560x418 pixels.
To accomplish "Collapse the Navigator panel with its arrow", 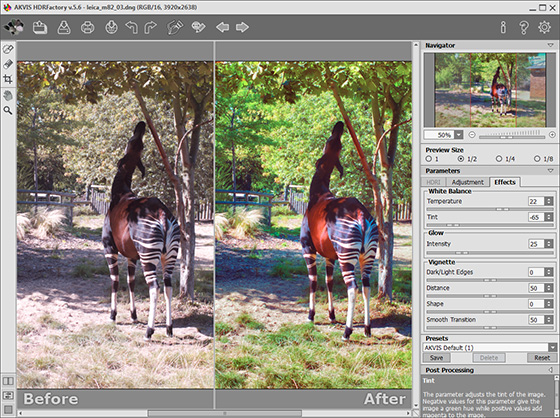I will tap(550, 45).
